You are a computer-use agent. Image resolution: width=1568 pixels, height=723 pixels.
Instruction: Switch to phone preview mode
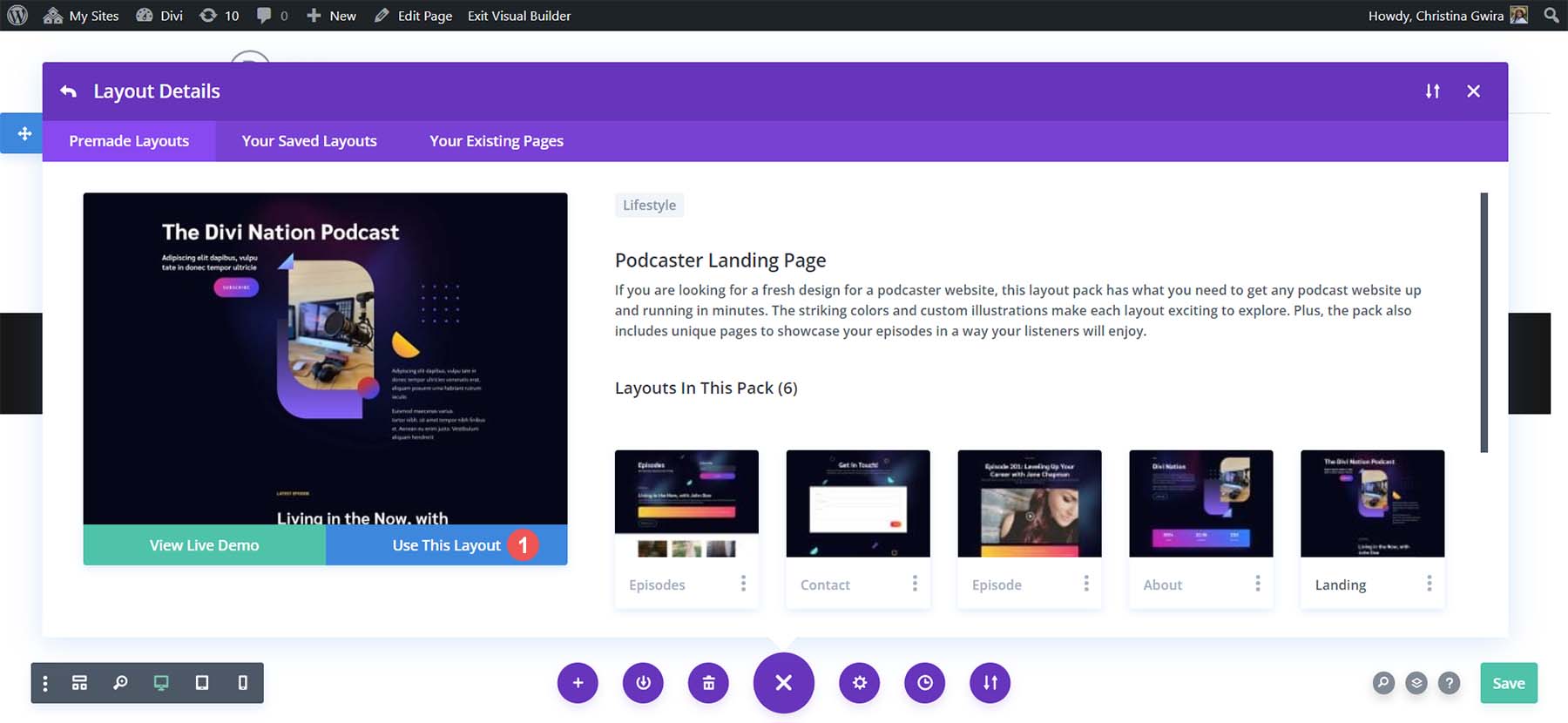point(243,683)
